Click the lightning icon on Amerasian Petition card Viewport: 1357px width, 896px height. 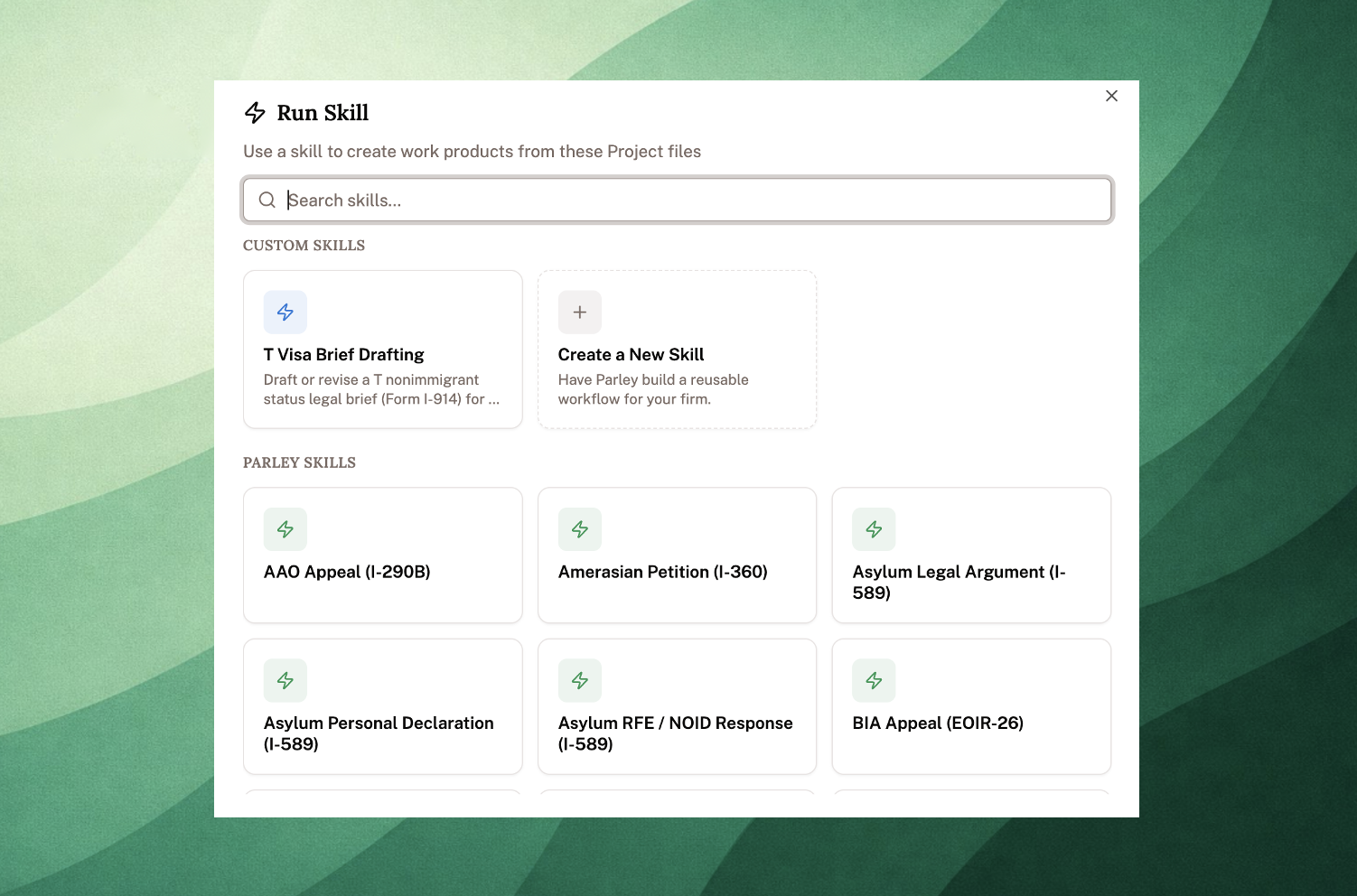580,529
